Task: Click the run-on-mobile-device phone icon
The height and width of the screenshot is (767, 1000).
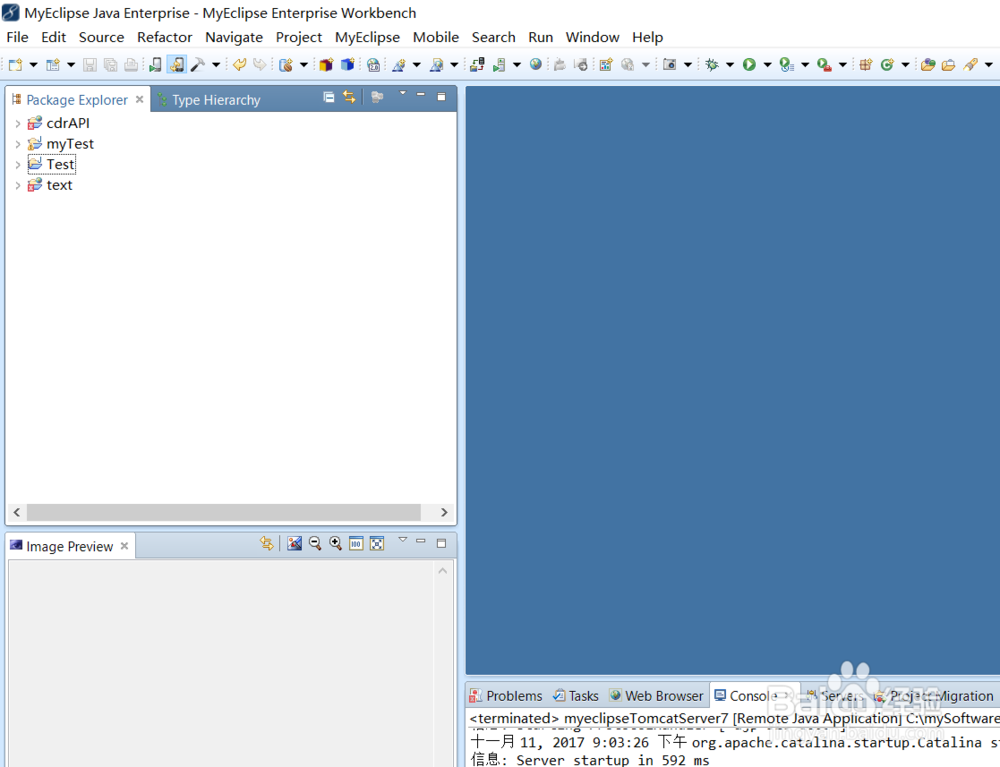Action: 155,64
